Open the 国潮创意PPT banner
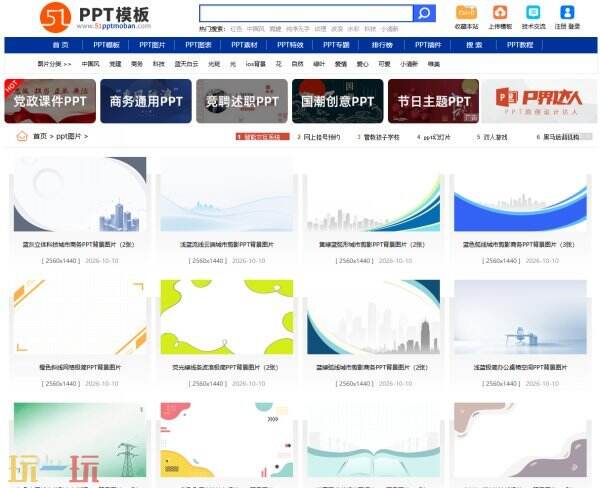 click(338, 101)
